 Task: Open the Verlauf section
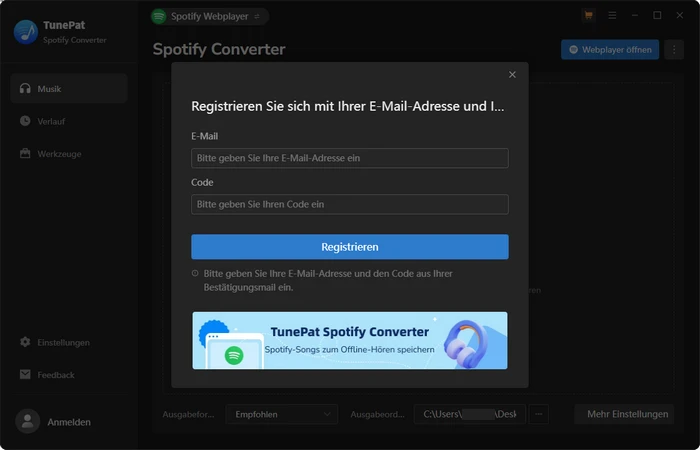[69, 121]
